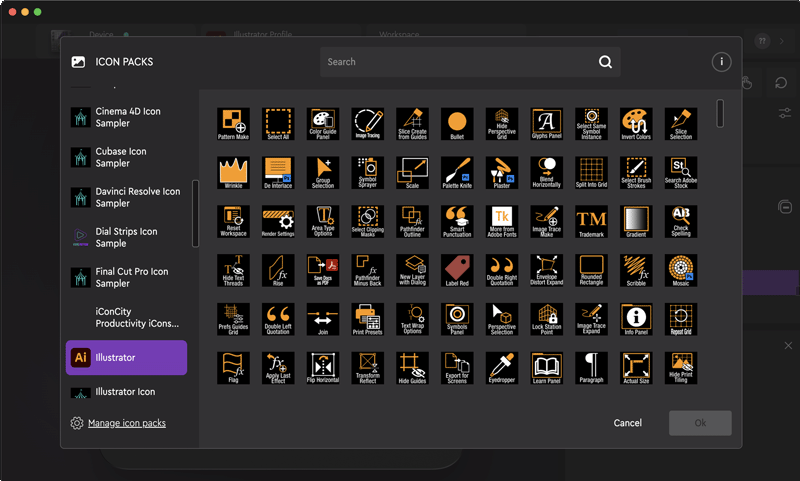The image size is (800, 481).
Task: Click the info button in dialog header
Action: click(x=721, y=62)
